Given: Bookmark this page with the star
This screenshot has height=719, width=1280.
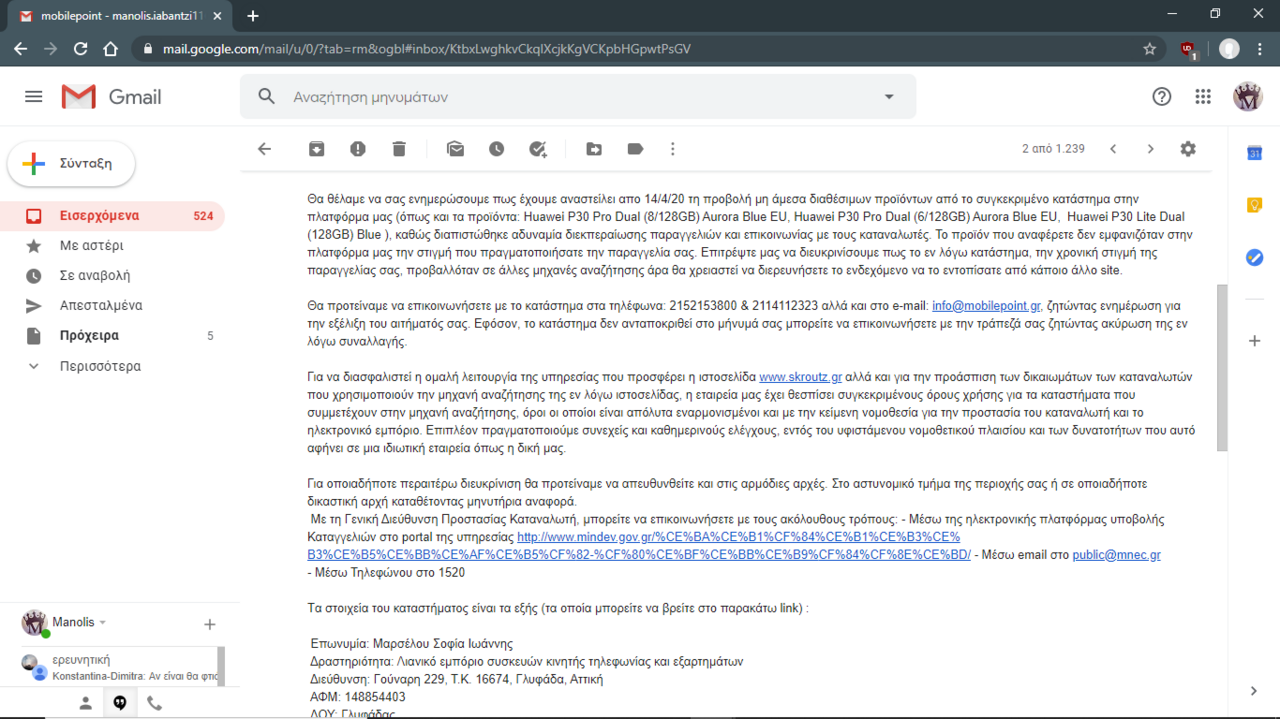Looking at the screenshot, I should (x=1150, y=49).
